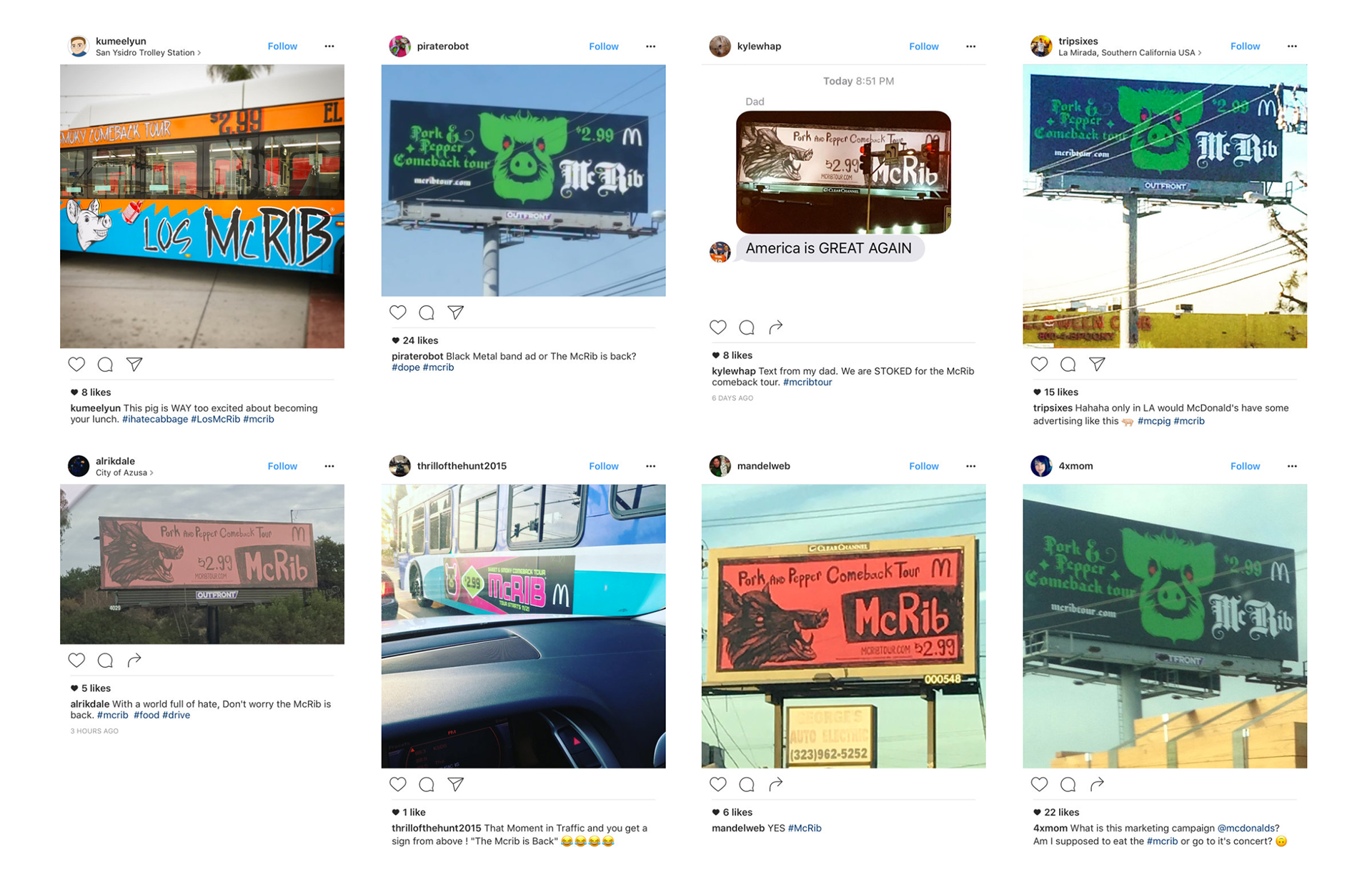Share 4xmom's post with arrow icon
The image size is (1372, 895).
point(1097,784)
